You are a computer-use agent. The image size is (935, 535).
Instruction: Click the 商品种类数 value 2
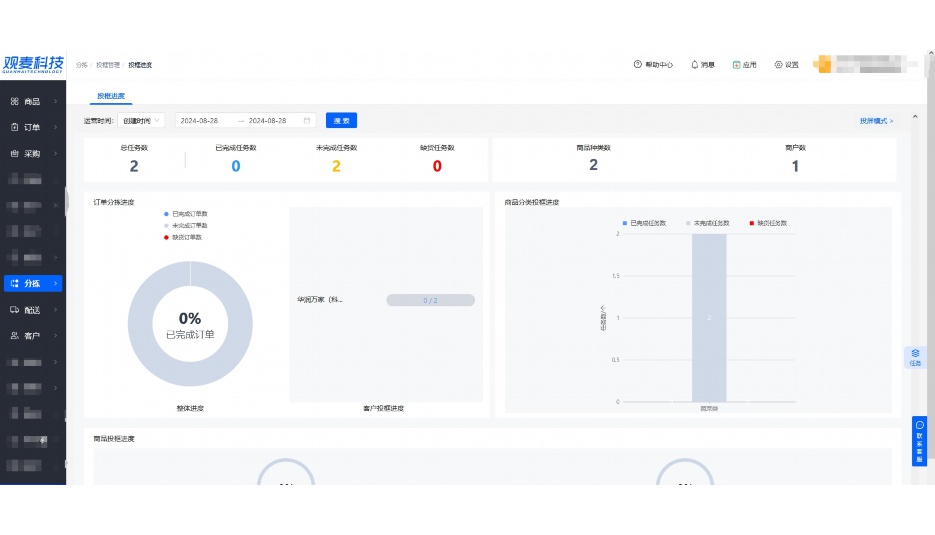(x=593, y=165)
